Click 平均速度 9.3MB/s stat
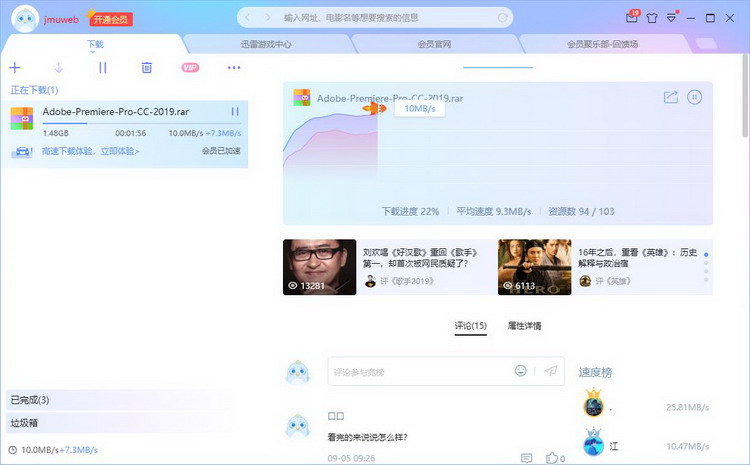Screen dimensions: 750x465 point(494,211)
